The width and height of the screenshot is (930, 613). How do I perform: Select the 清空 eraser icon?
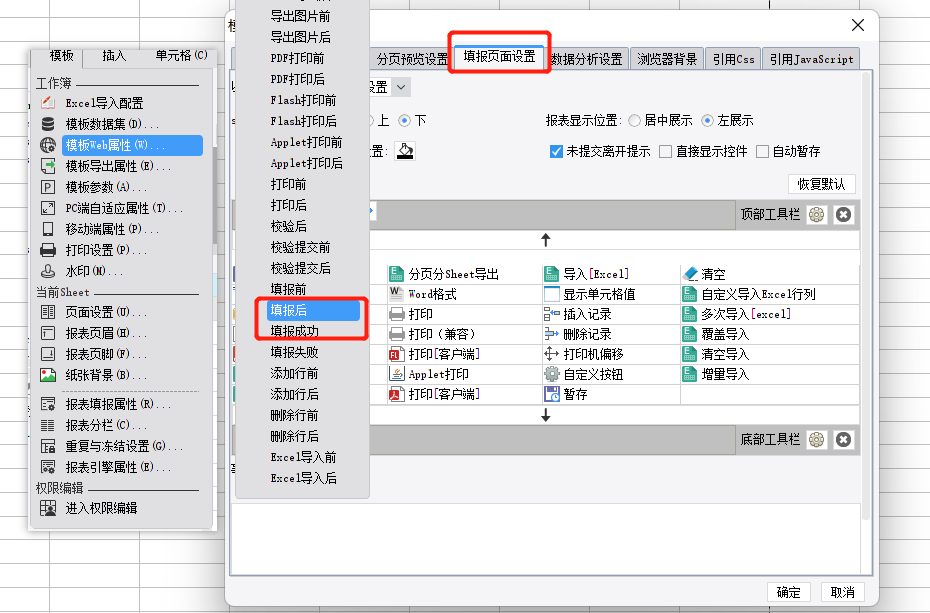click(x=690, y=274)
